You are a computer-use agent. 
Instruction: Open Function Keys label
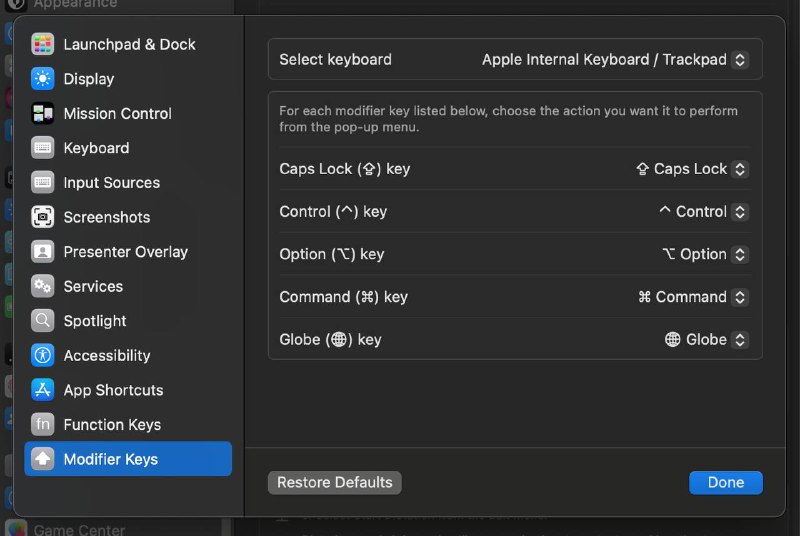click(112, 424)
